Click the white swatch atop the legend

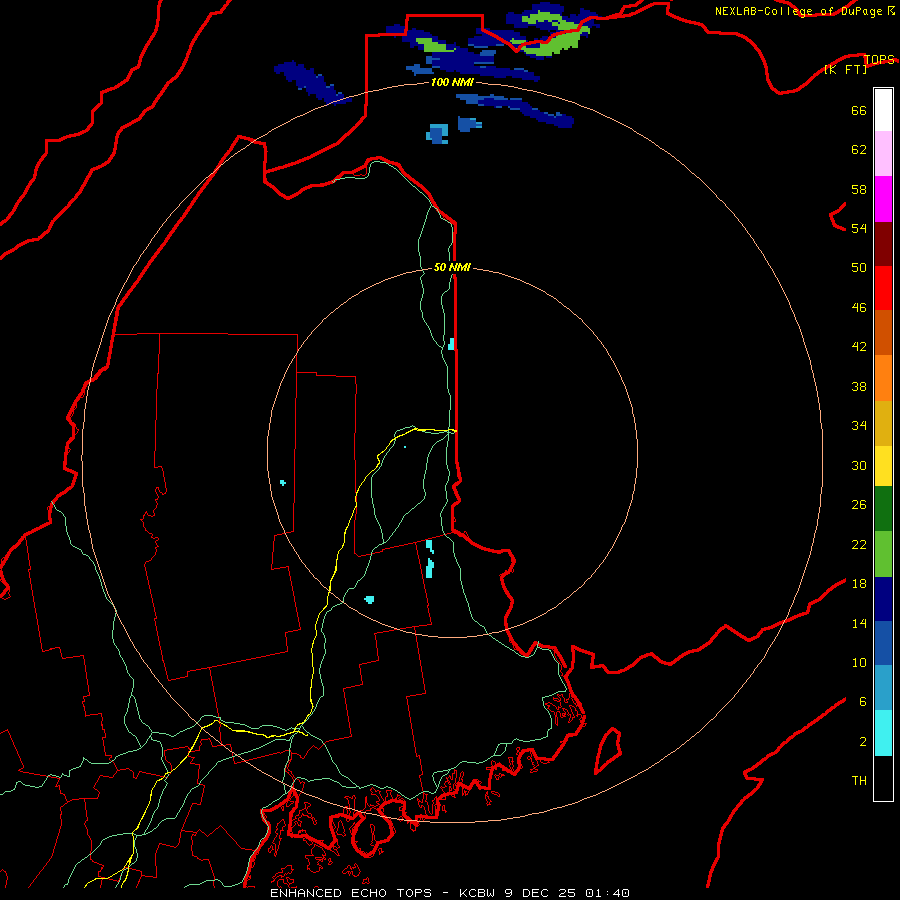883,110
